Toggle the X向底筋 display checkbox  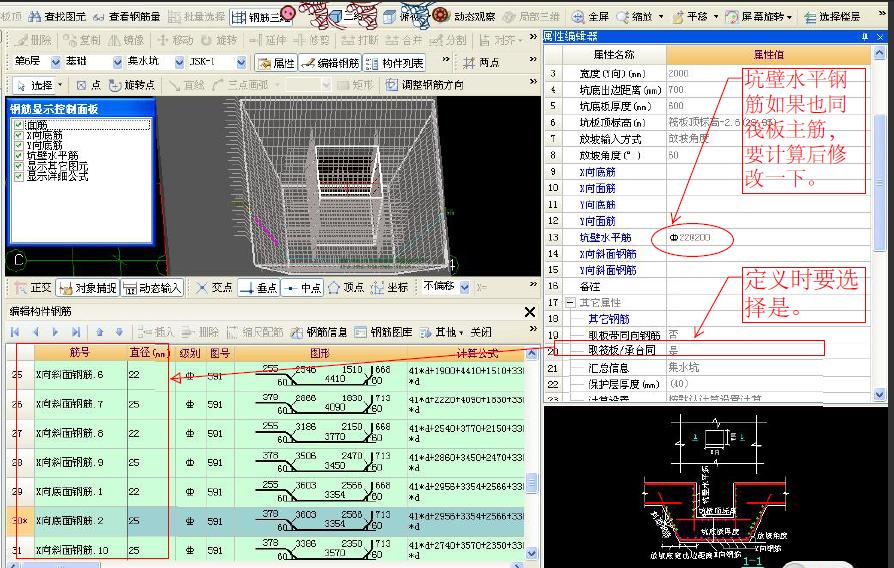[x=19, y=135]
